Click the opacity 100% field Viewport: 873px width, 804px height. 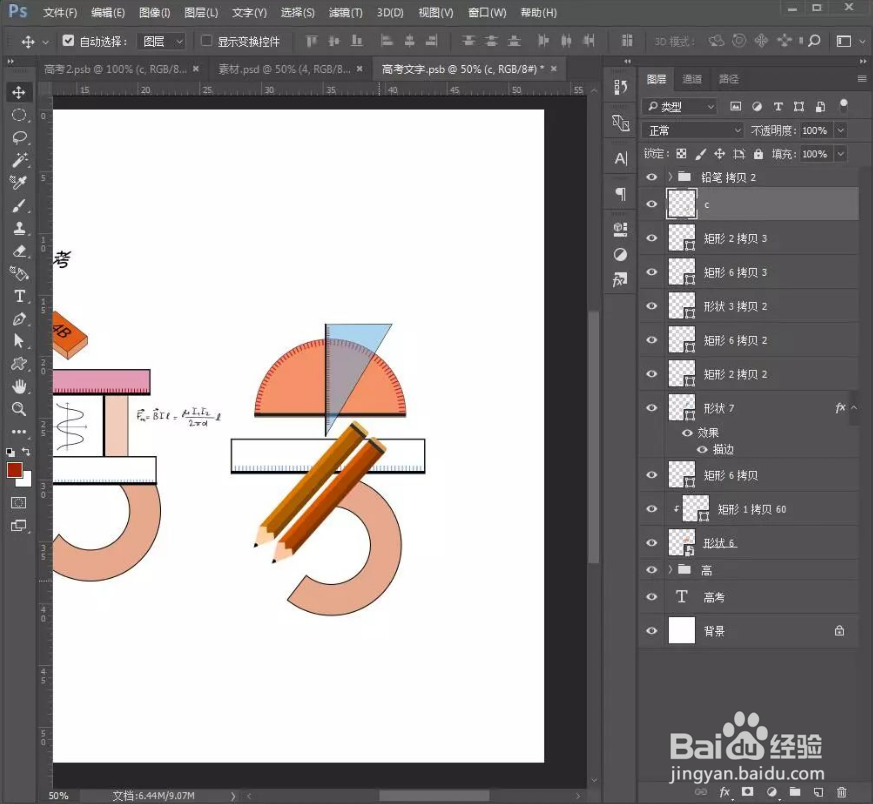815,130
